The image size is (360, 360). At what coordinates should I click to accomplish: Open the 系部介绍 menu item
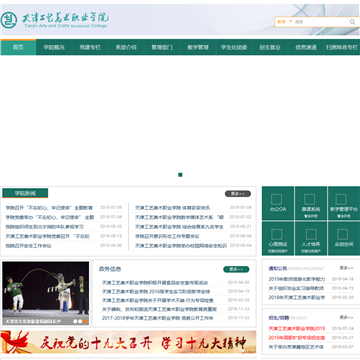tap(126, 47)
